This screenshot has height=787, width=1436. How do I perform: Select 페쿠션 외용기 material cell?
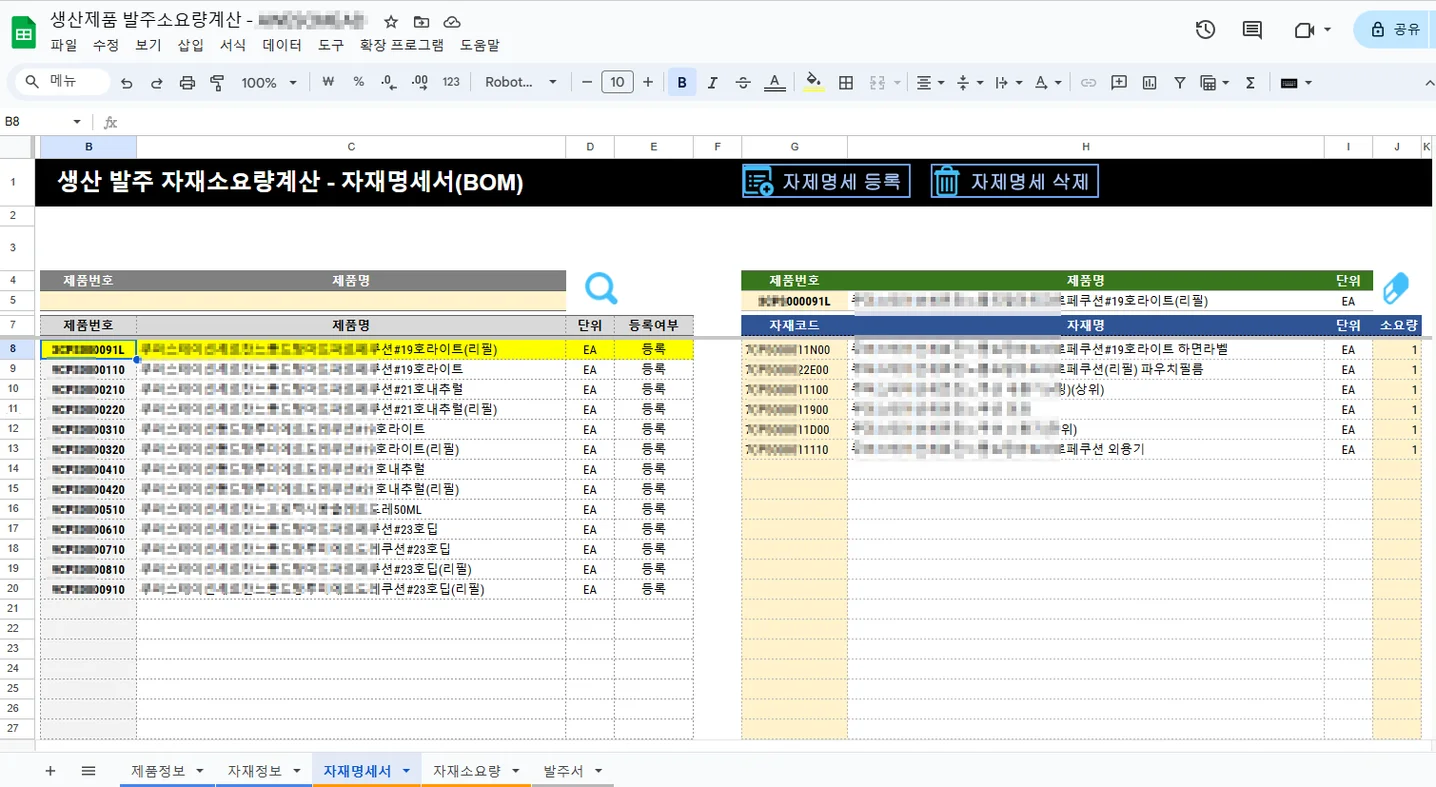click(x=1086, y=450)
